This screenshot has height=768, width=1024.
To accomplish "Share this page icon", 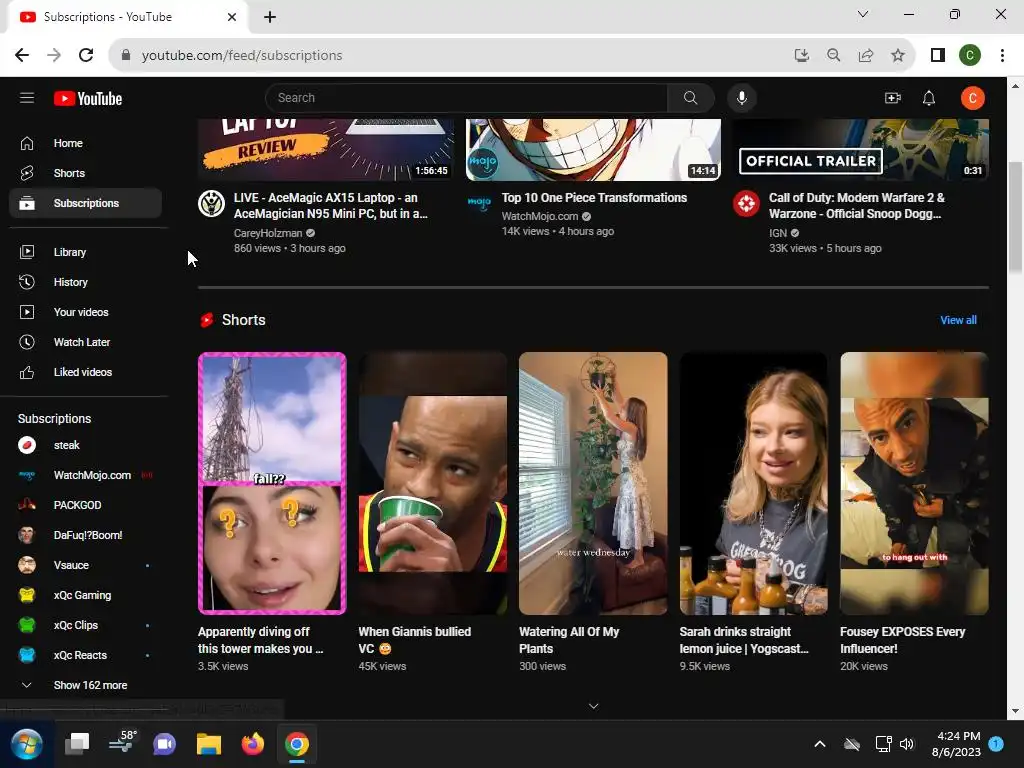I will click(x=865, y=56).
